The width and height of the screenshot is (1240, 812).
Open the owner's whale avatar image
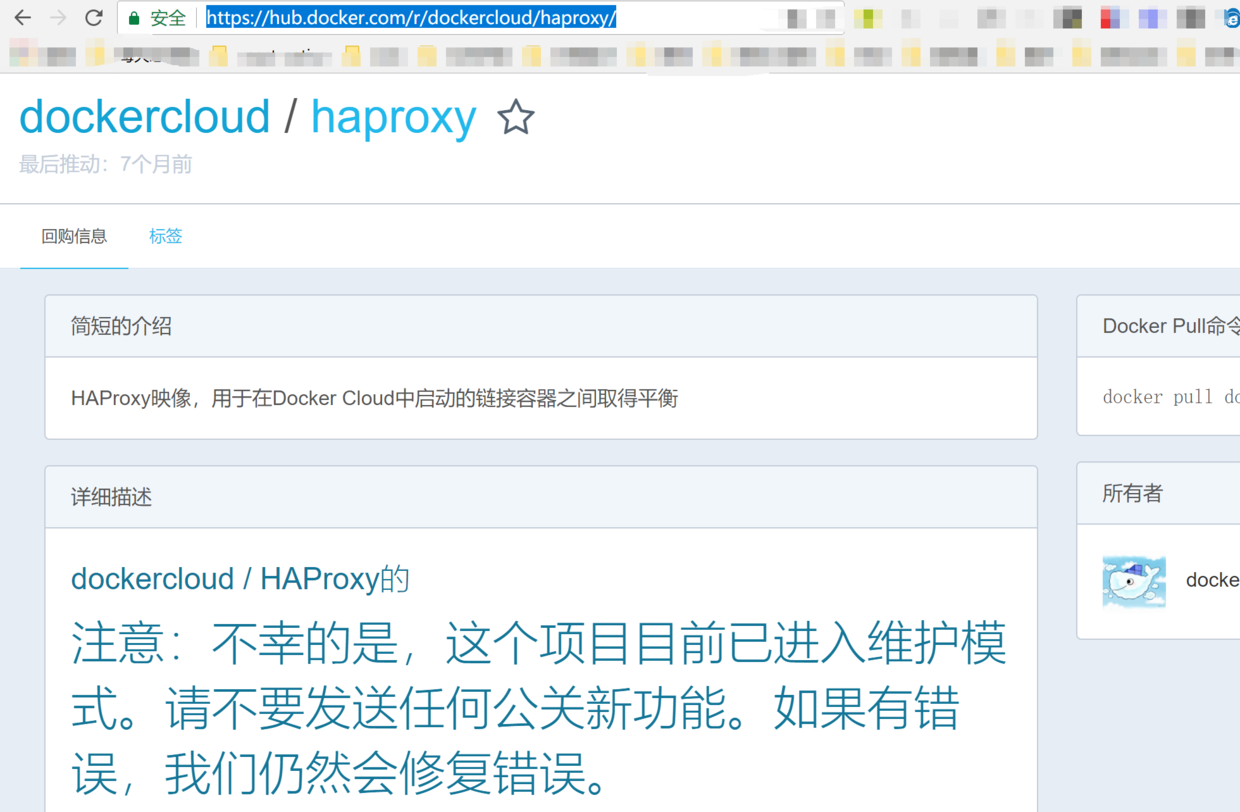[1134, 580]
